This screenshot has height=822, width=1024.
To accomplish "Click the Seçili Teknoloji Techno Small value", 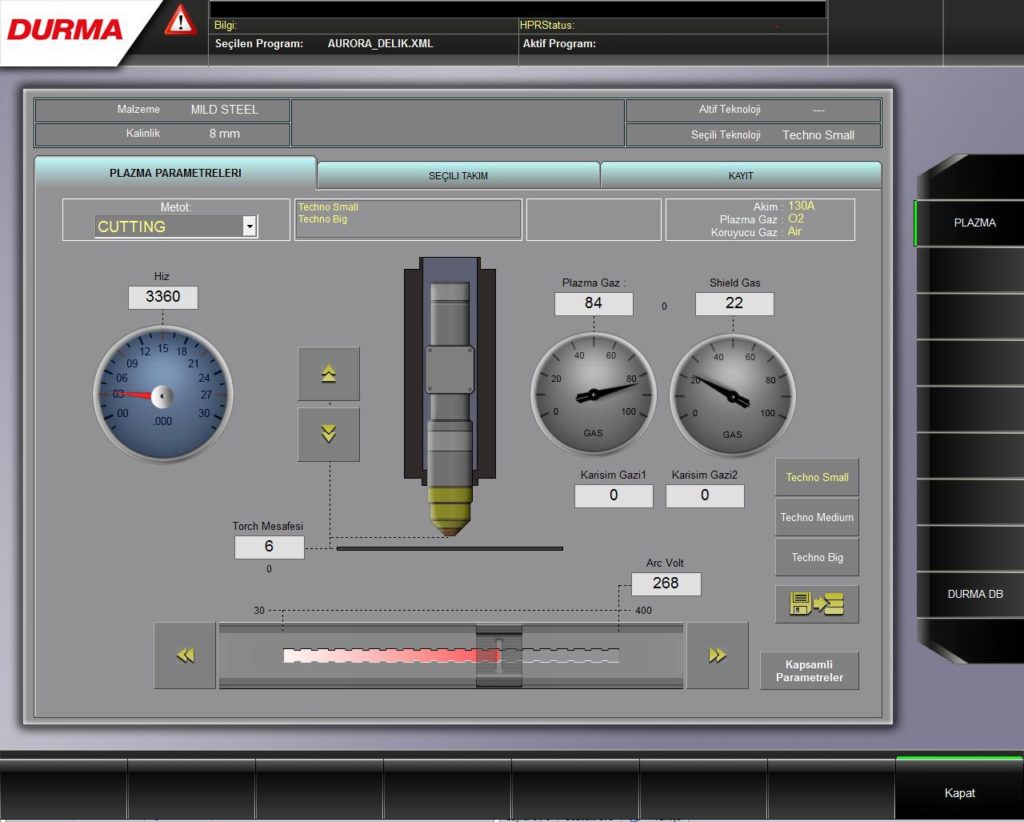I will (x=818, y=135).
